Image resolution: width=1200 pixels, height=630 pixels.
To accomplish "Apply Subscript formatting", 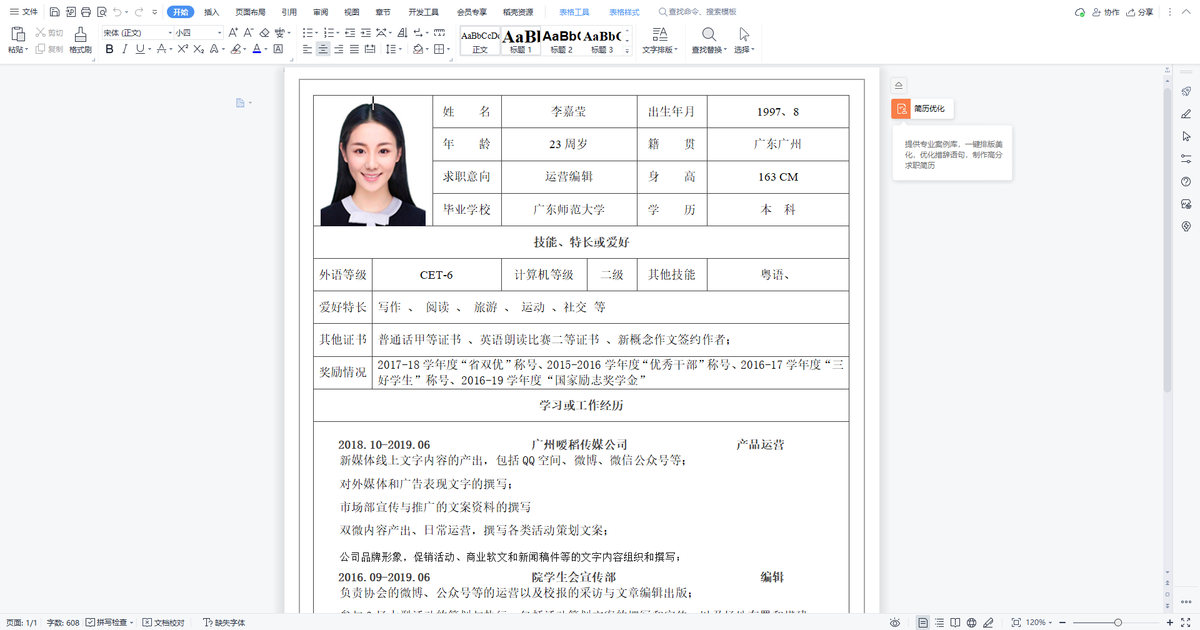I will tap(198, 49).
